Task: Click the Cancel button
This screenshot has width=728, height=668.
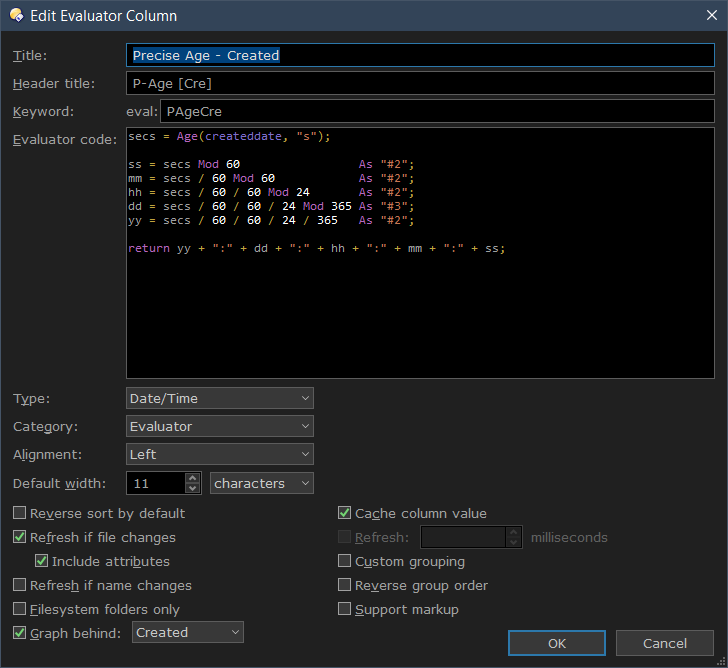Action: (664, 643)
